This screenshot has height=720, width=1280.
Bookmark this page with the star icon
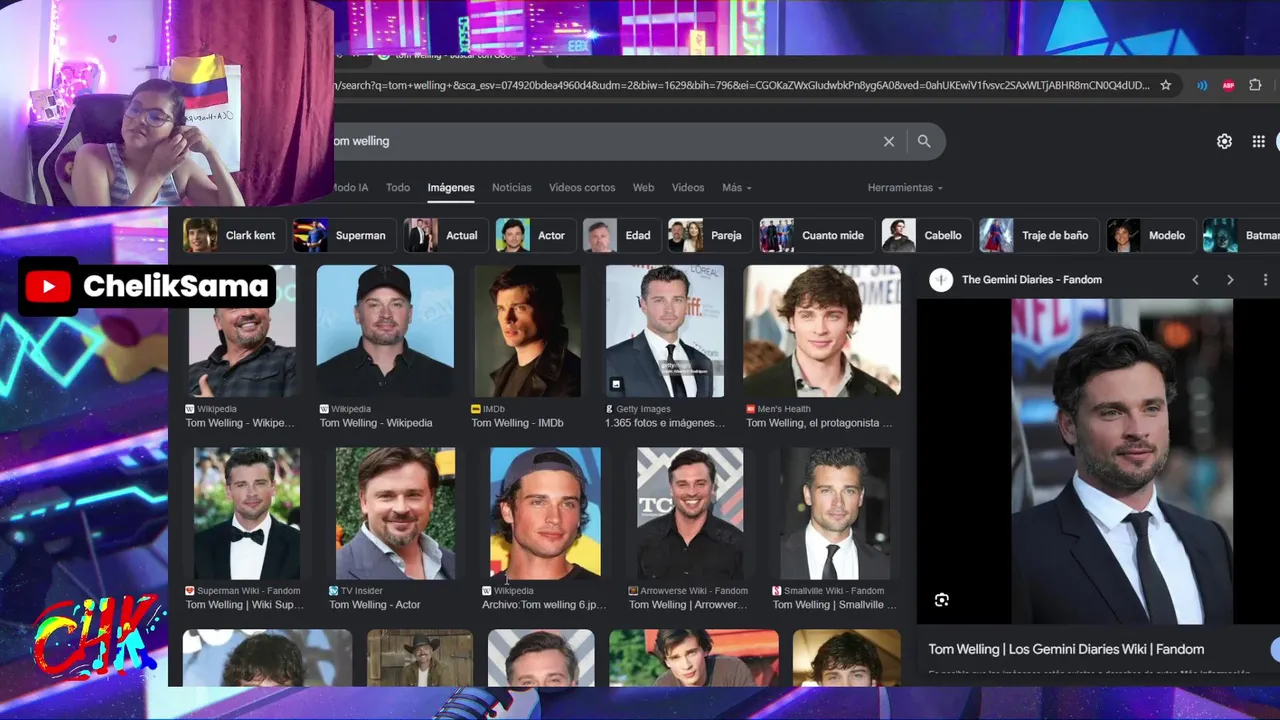pyautogui.click(x=1165, y=85)
